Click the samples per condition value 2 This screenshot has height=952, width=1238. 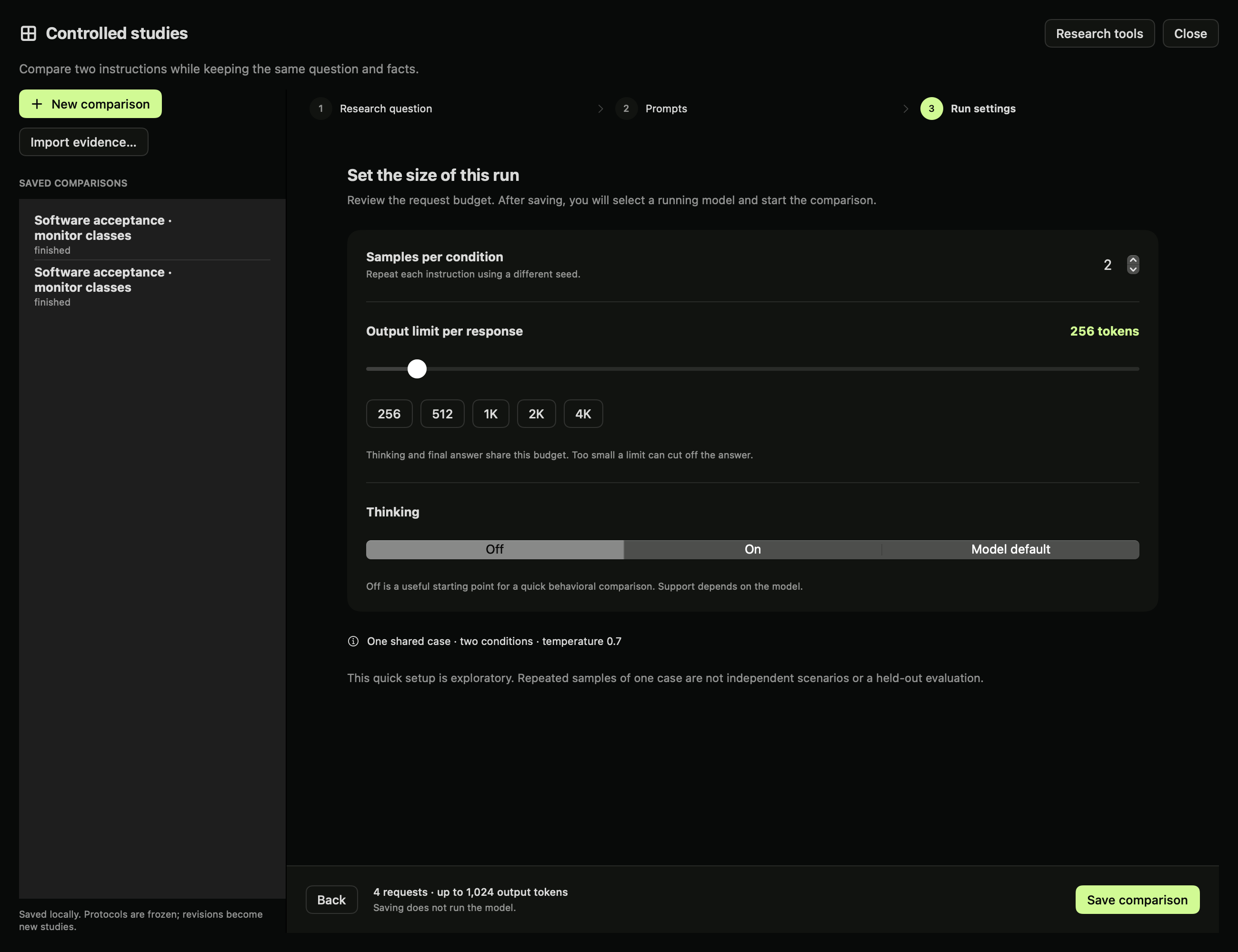pyautogui.click(x=1108, y=265)
